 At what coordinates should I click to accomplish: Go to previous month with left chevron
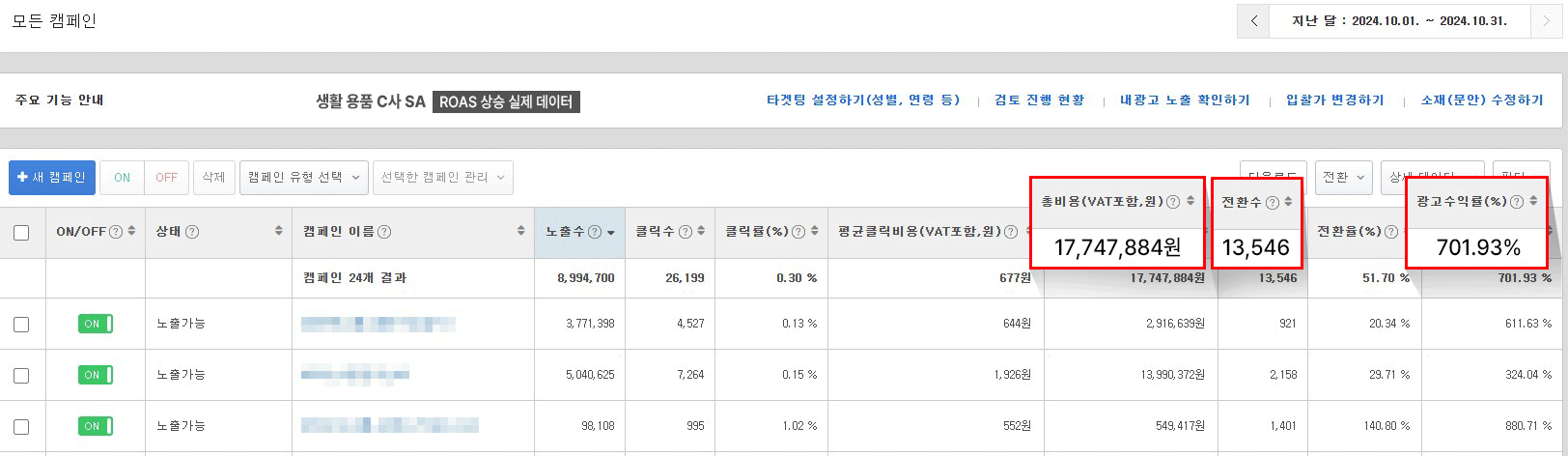coord(1253,21)
